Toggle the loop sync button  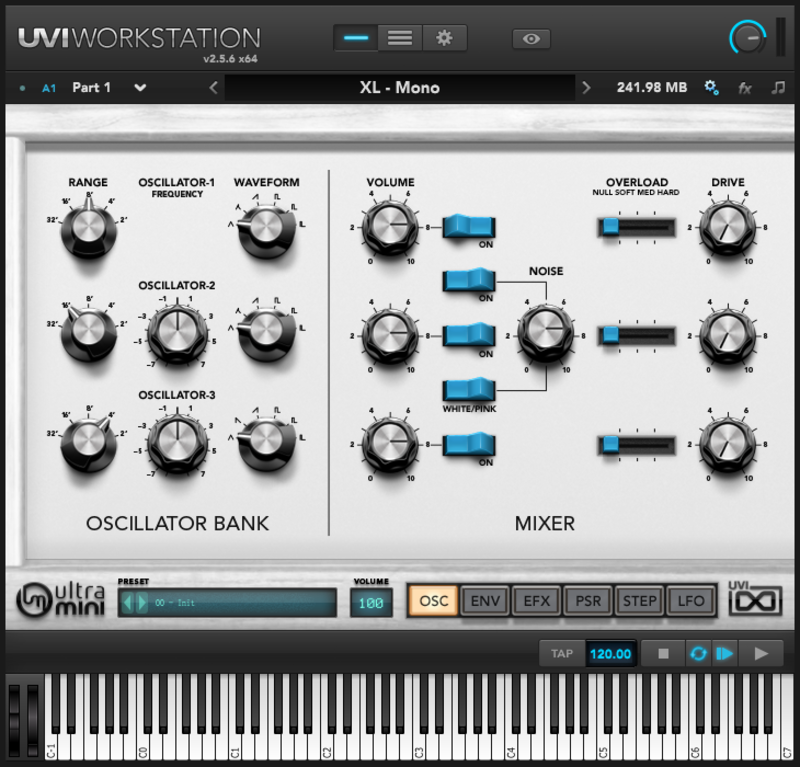point(698,654)
